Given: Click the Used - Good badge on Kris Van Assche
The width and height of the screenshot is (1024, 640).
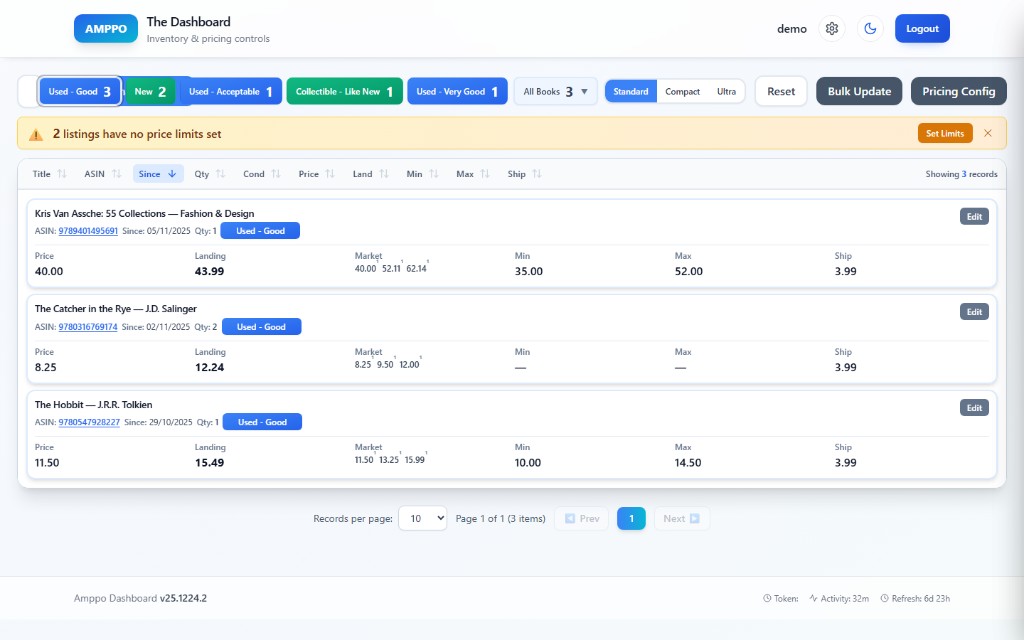Looking at the screenshot, I should pyautogui.click(x=260, y=231).
